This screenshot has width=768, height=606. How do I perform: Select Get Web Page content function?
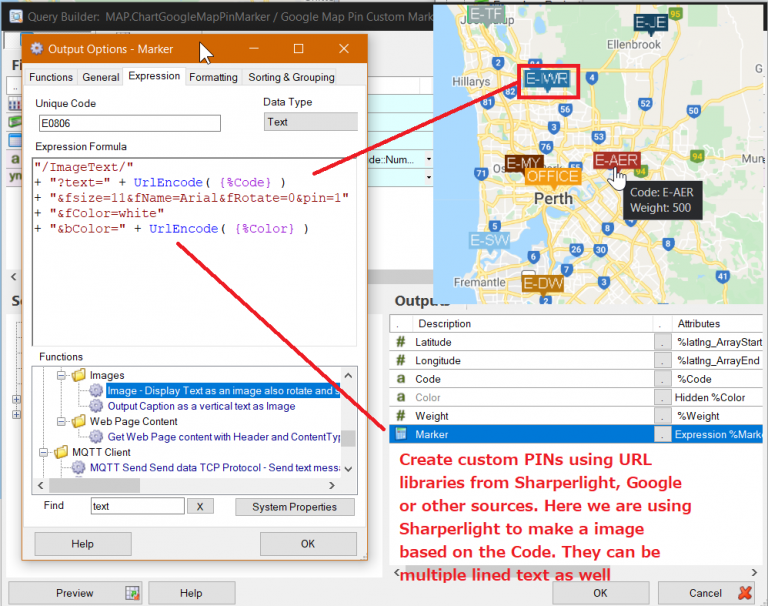(223, 436)
